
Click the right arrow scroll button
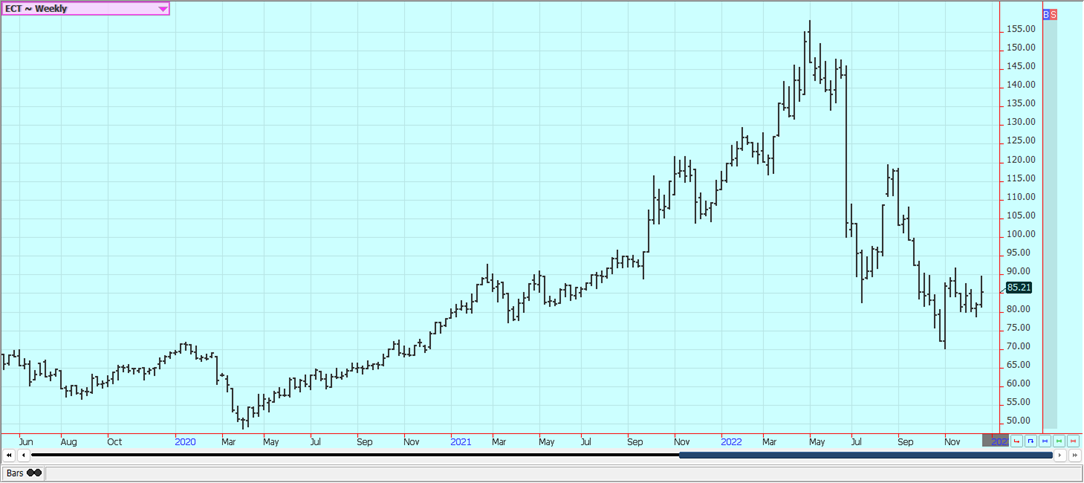tap(1060, 455)
